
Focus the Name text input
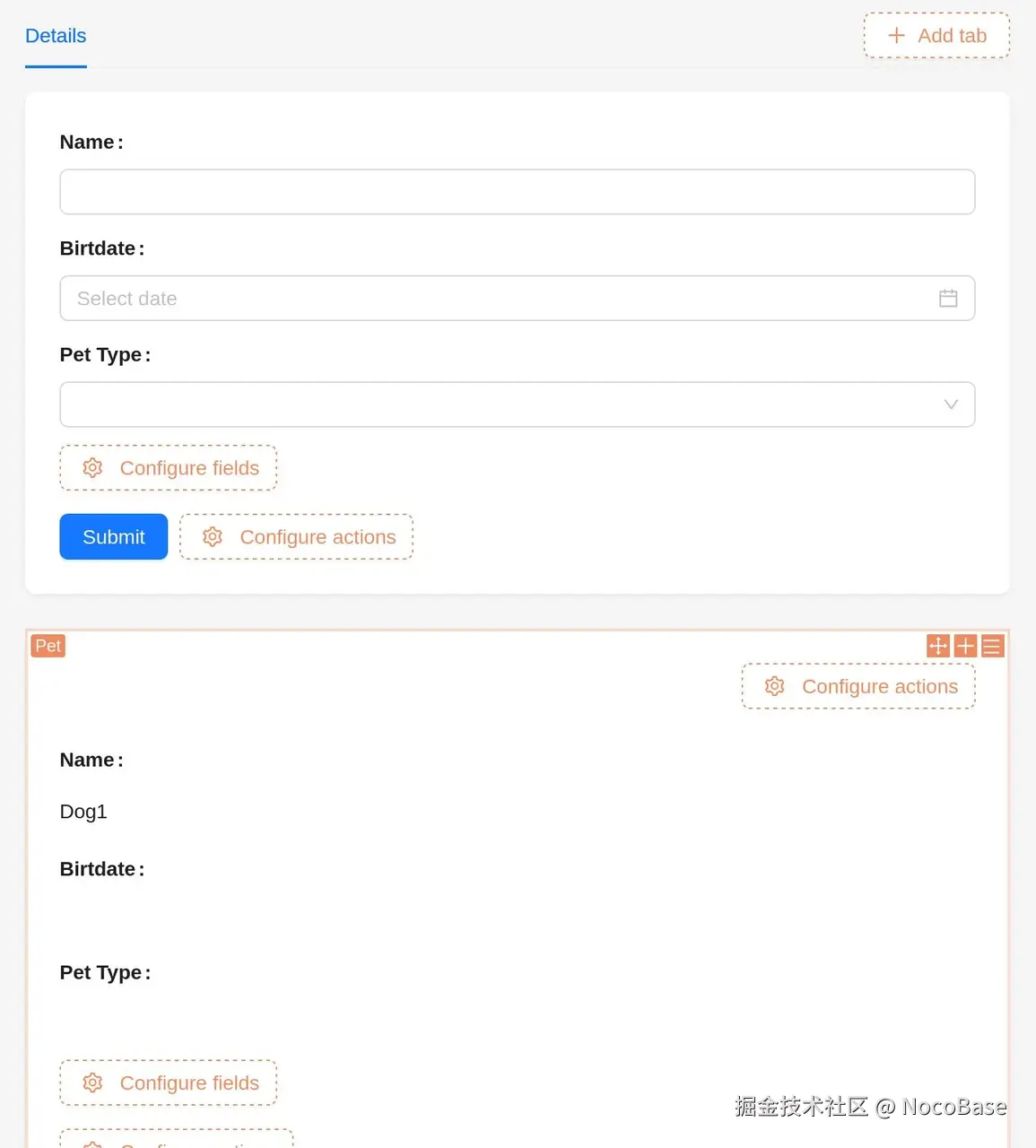point(517,192)
